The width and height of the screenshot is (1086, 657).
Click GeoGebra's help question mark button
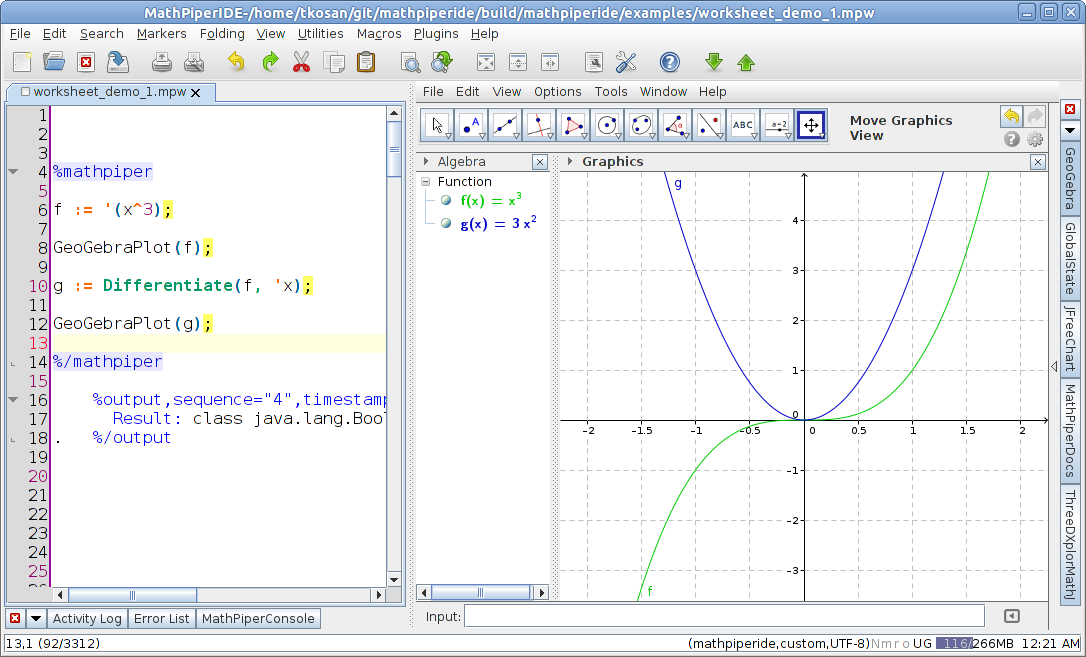1011,139
